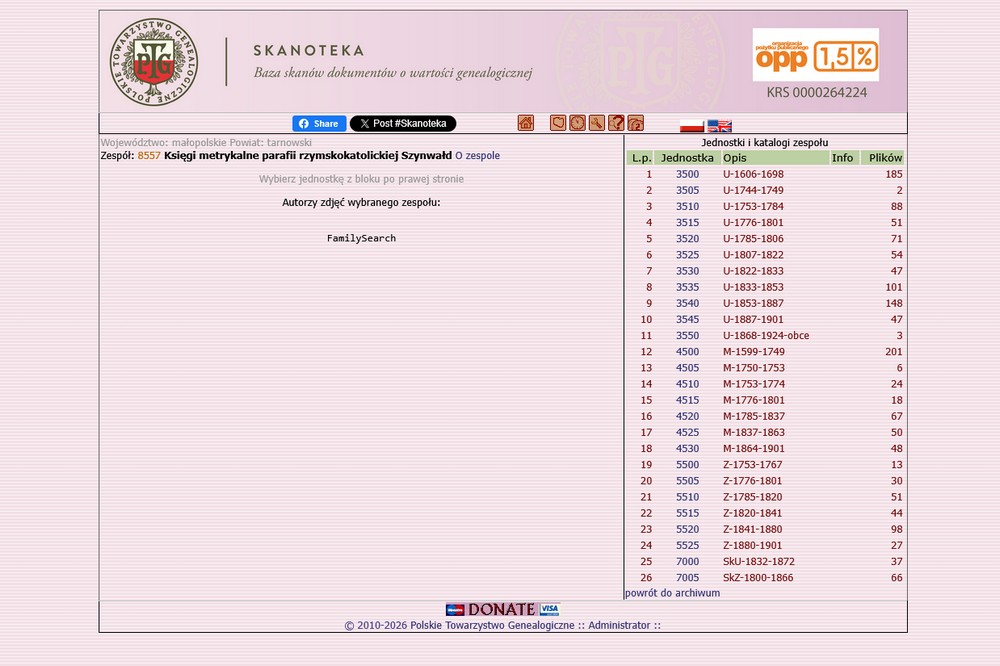This screenshot has height=666, width=1000.
Task: Click the PTG society logo
Action: coord(154,62)
